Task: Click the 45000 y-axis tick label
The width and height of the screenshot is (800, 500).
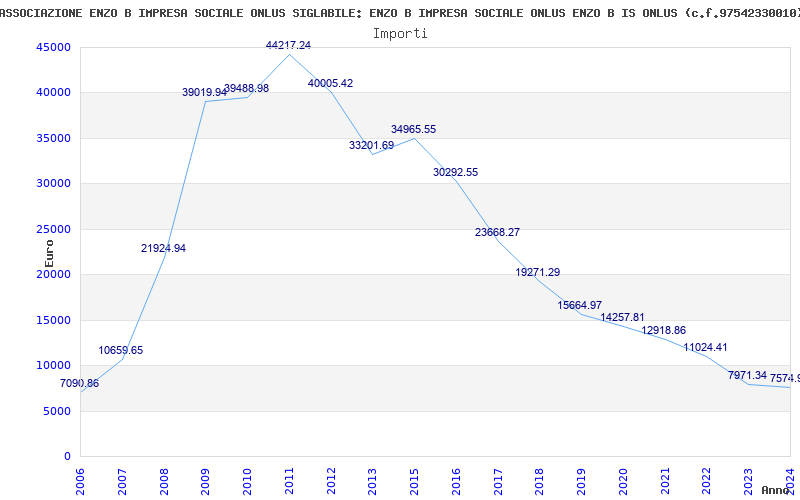Action: tap(54, 47)
